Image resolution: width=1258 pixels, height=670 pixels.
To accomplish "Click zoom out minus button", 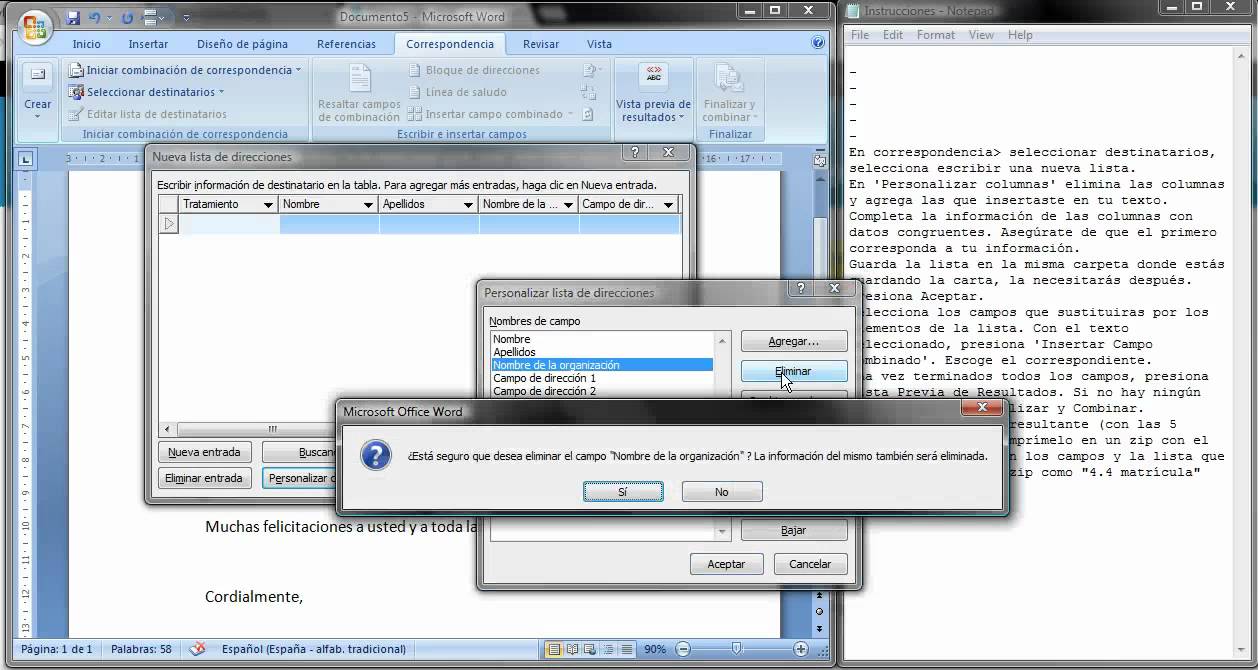I will (x=682, y=649).
